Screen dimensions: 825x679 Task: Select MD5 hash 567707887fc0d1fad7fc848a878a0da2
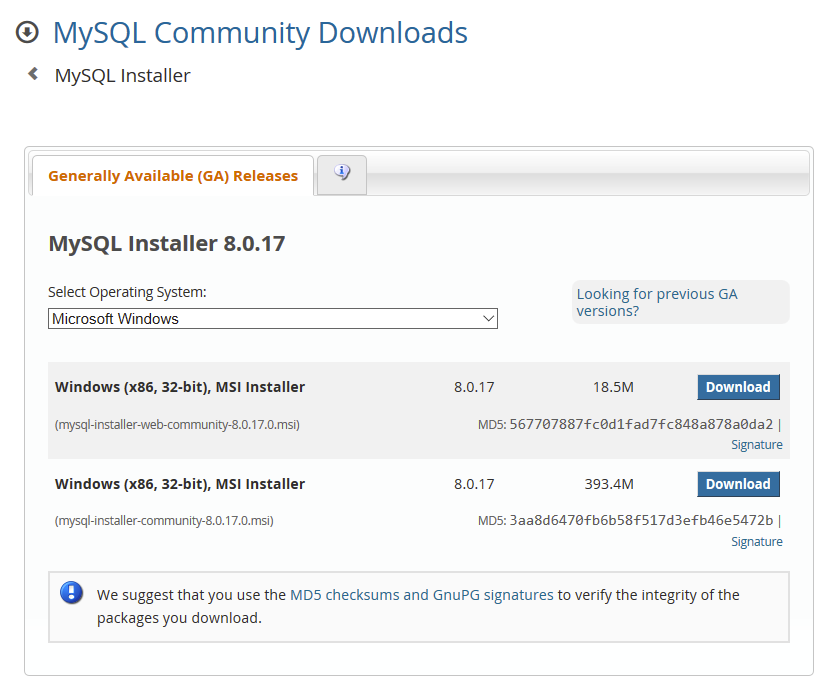pos(641,424)
